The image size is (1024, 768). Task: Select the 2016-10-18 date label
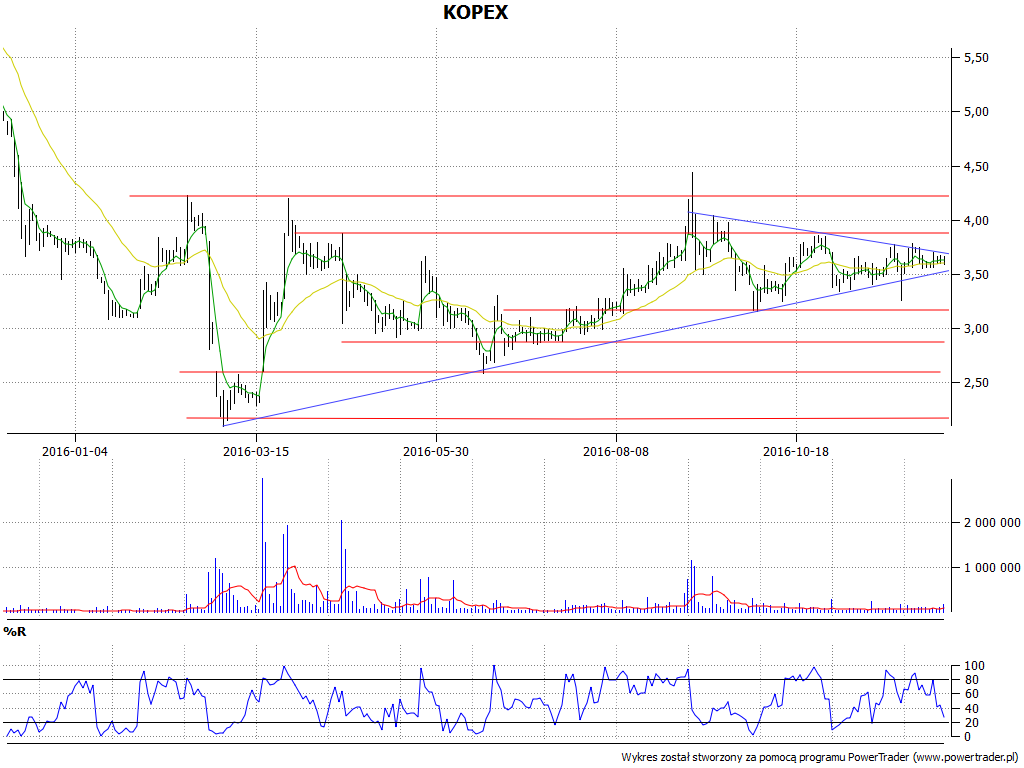click(796, 451)
